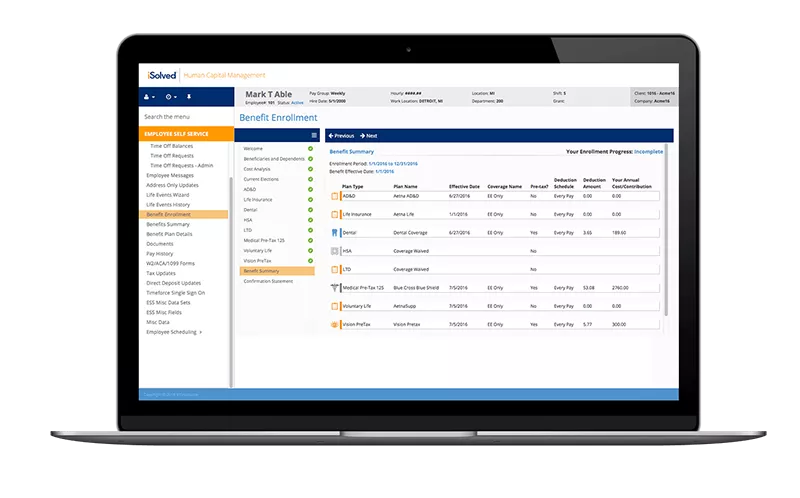This screenshot has width=800, height=498.
Task: Click the benefit summary vertical scrollbar
Action: tap(666, 230)
